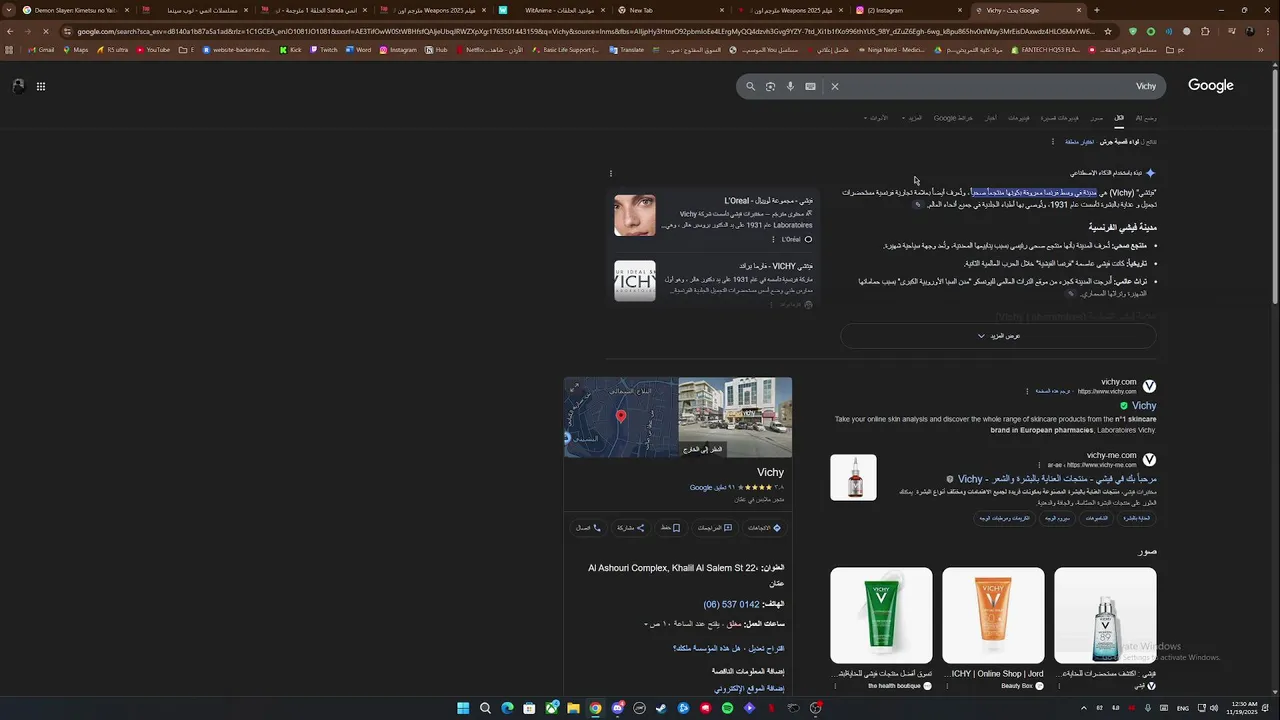Switch to the AI mode search tab
Screen dimensions: 1280x720
coord(1146,118)
